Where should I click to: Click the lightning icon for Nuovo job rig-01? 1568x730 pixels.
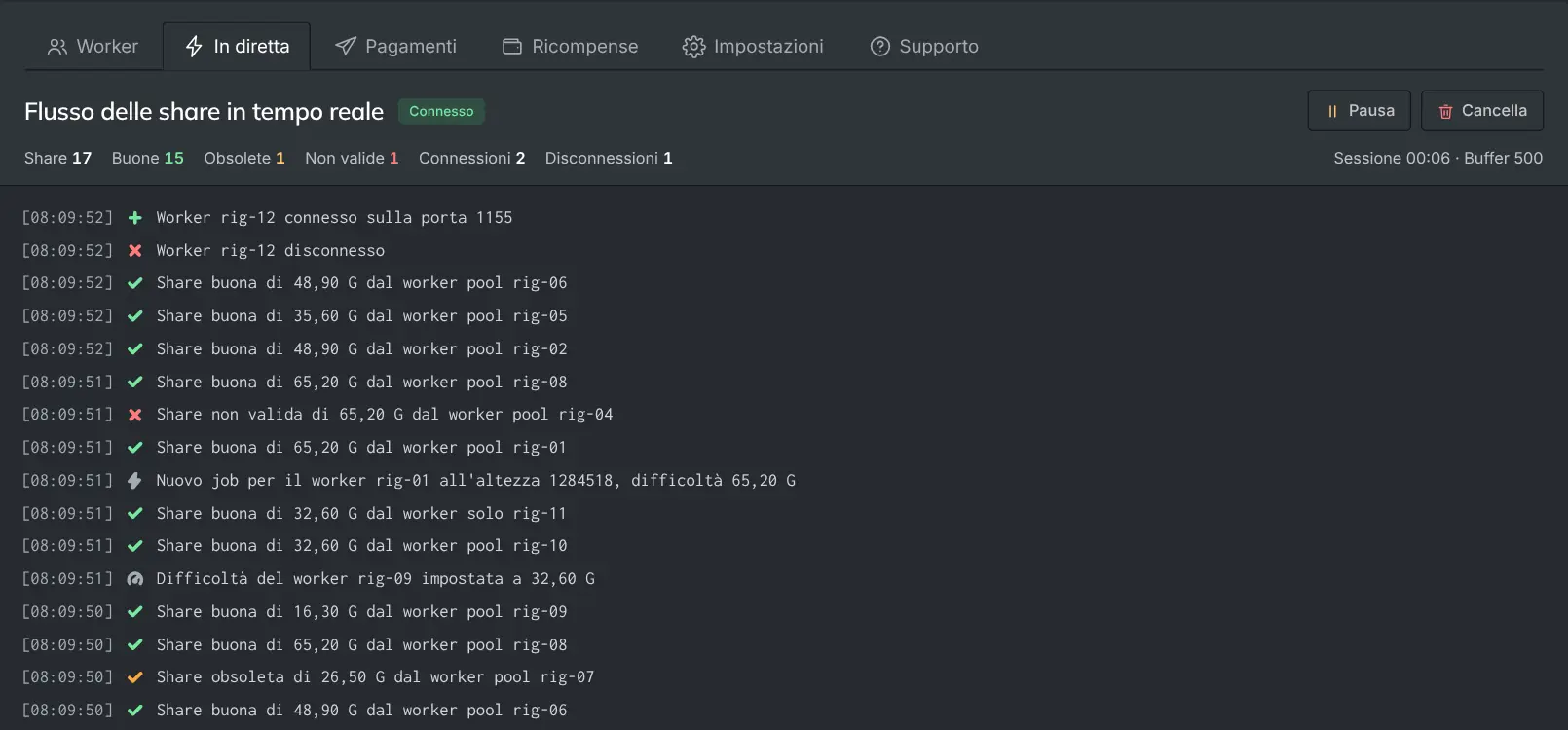pyautogui.click(x=135, y=481)
